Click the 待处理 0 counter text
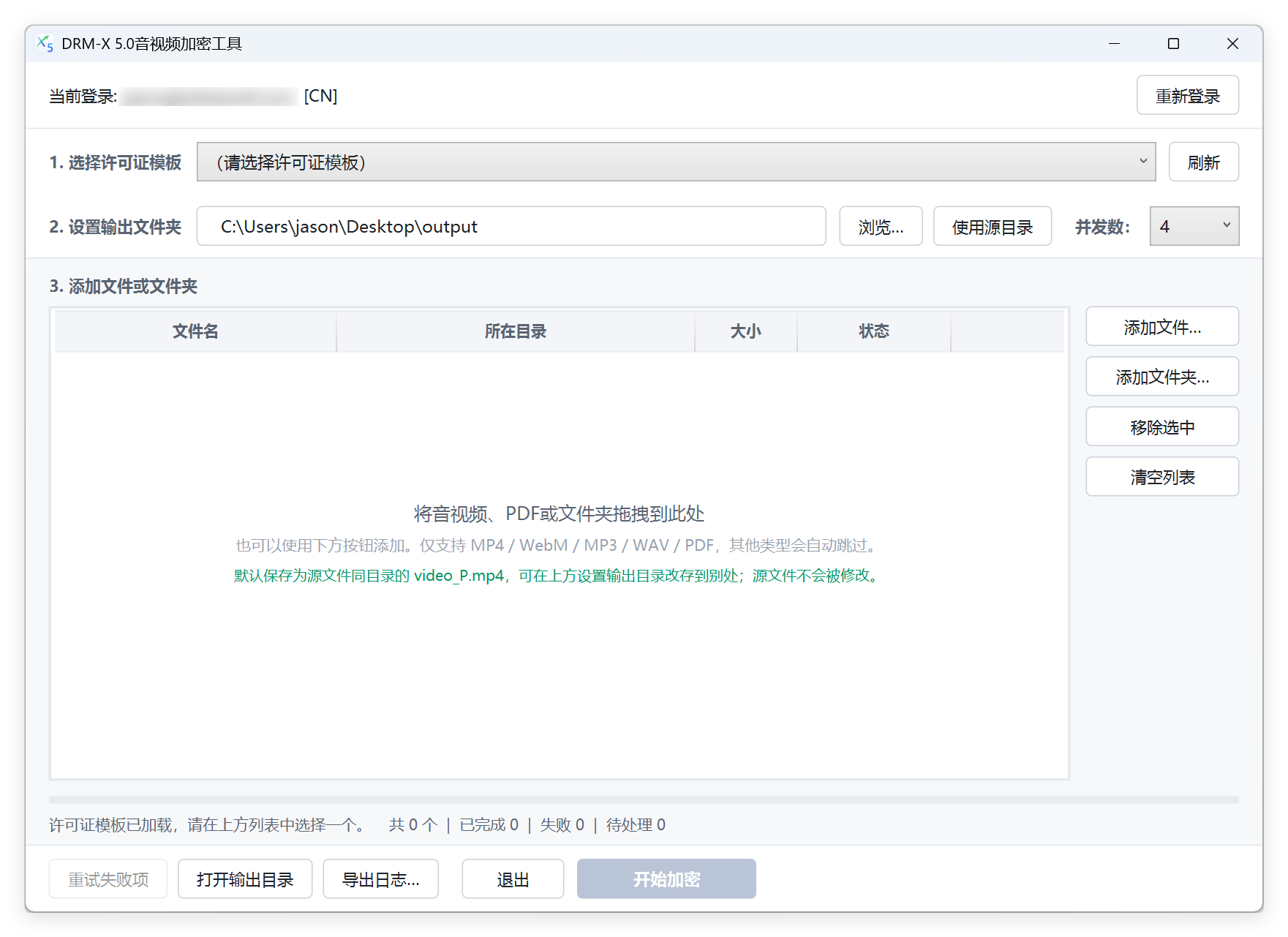Image resolution: width=1288 pixels, height=937 pixels. [x=636, y=825]
